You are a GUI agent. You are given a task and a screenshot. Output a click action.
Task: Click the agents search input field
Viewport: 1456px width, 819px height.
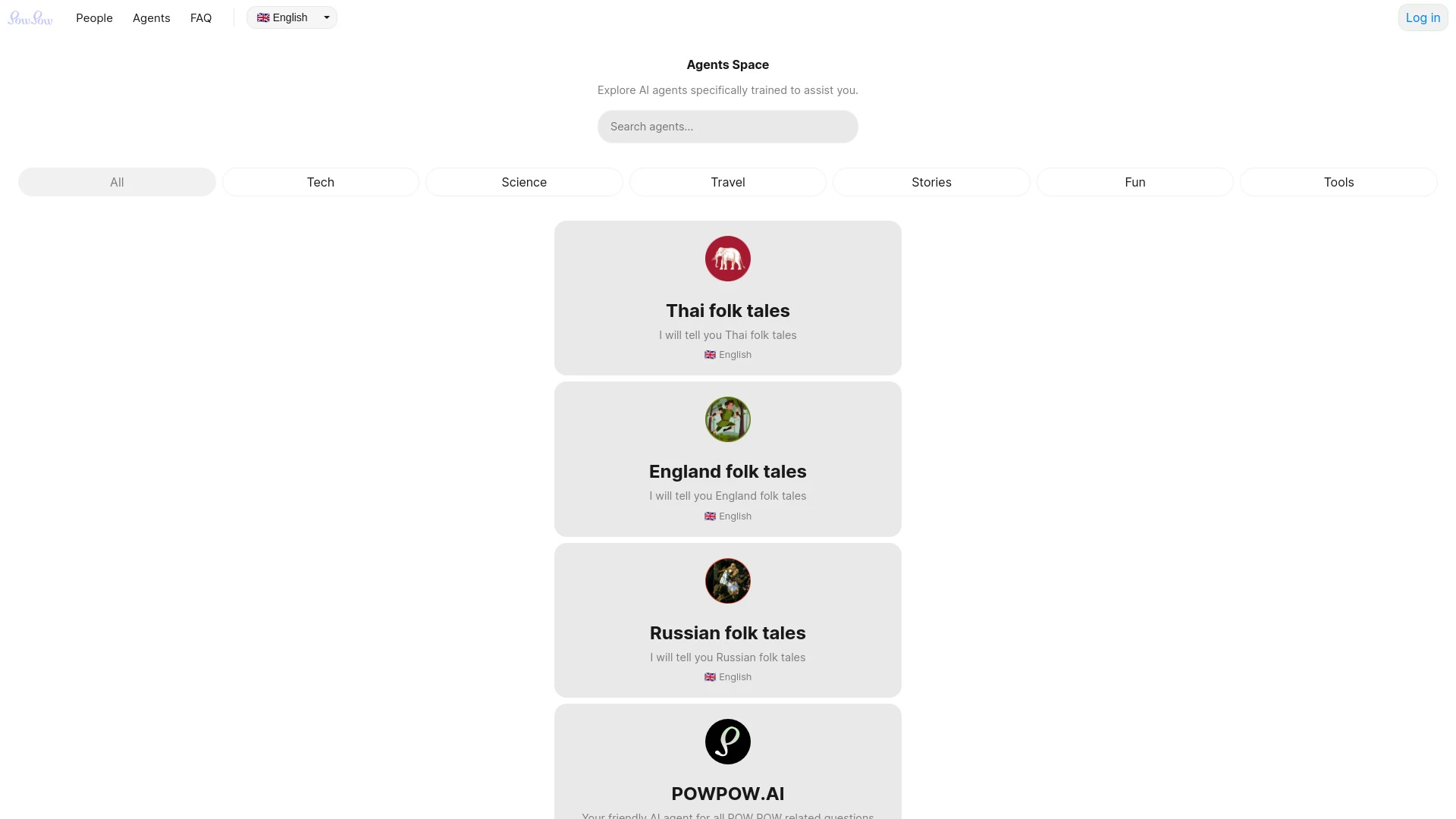728,126
